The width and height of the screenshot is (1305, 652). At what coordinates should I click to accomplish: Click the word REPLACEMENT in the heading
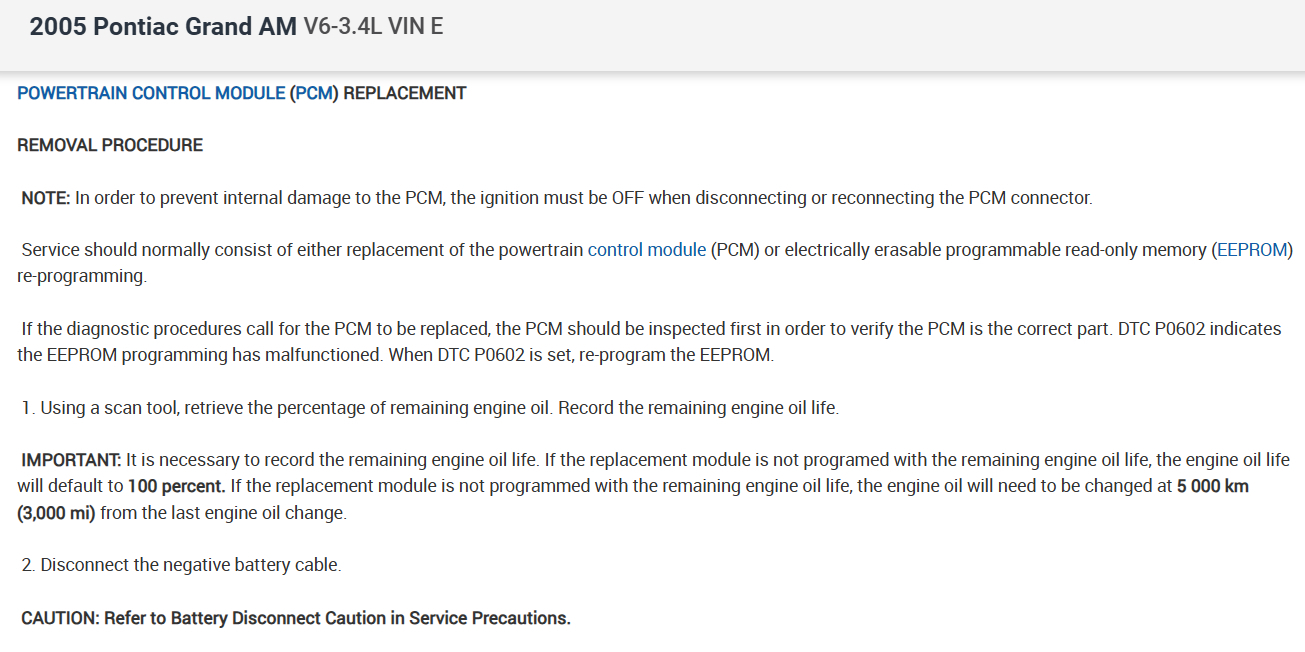coord(404,93)
